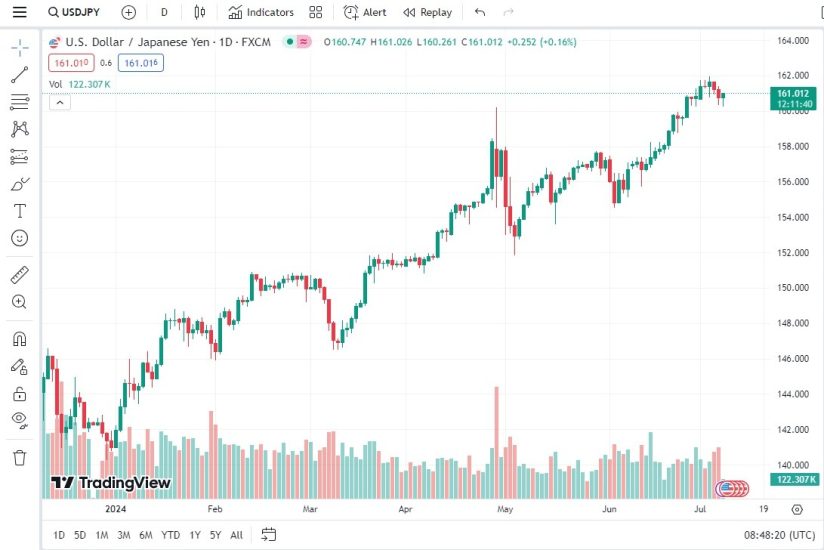This screenshot has height=550, width=824.
Task: Open the Fibonacci retracement tools
Action: tap(19, 102)
